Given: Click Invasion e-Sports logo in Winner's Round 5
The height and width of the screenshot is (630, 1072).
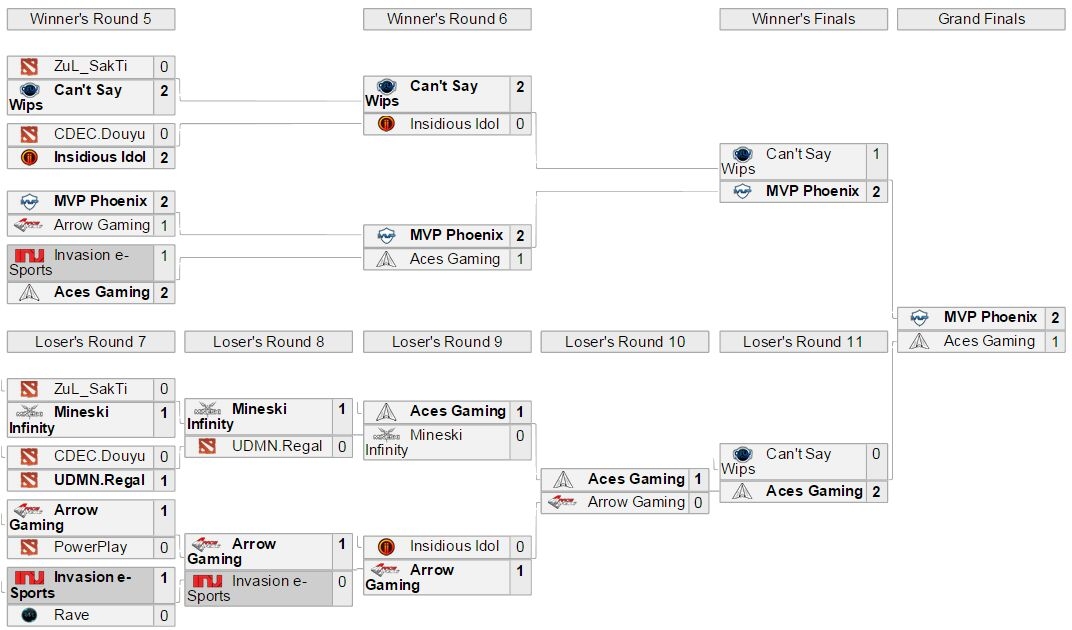Looking at the screenshot, I should point(29,256).
